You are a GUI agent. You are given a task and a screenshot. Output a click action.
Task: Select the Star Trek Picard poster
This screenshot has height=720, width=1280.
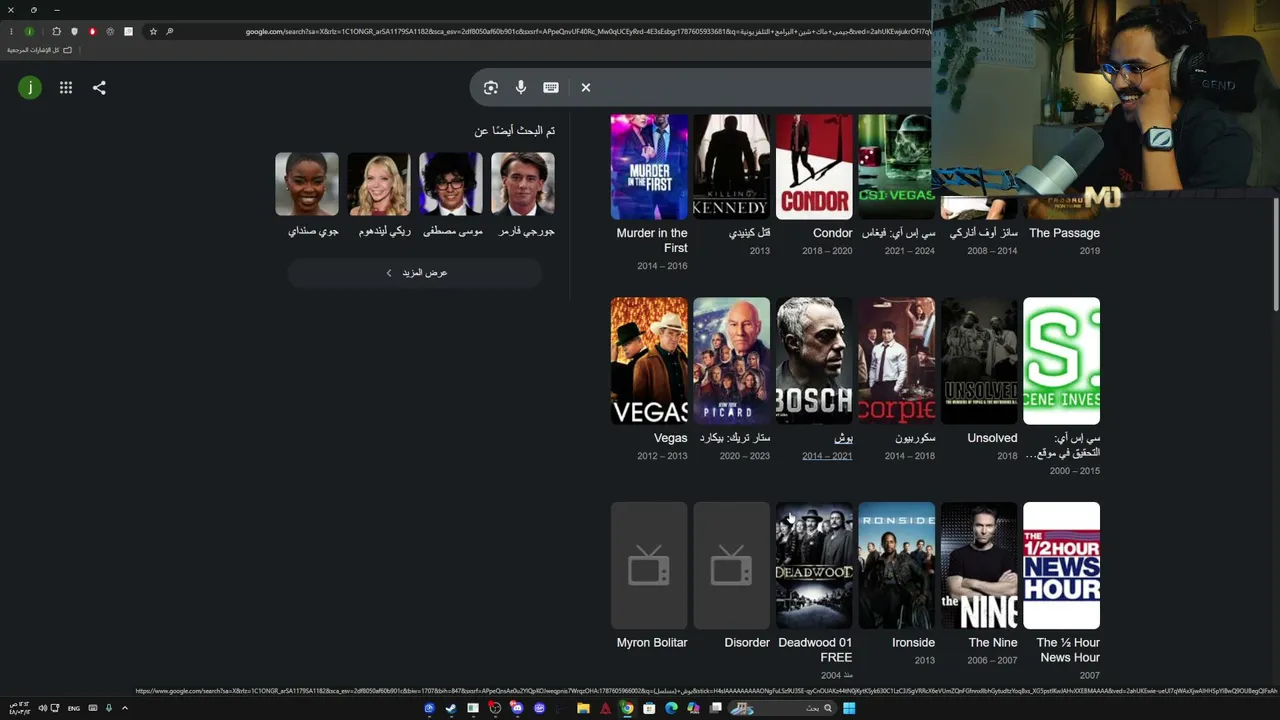[x=732, y=361]
